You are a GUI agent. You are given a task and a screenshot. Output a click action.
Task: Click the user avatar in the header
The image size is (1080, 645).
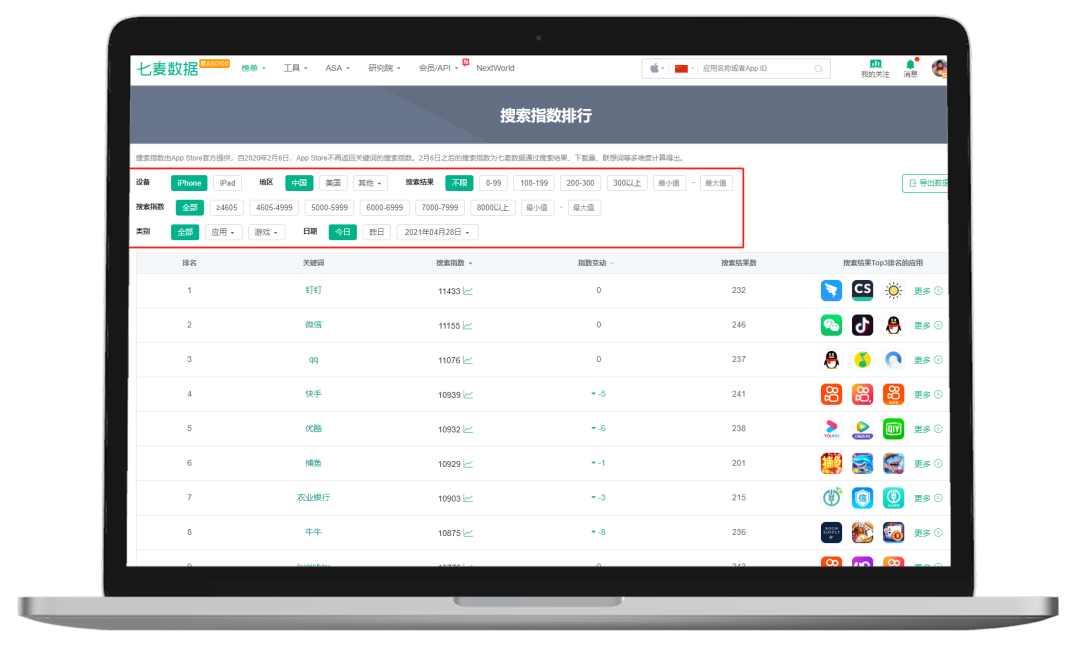point(939,68)
